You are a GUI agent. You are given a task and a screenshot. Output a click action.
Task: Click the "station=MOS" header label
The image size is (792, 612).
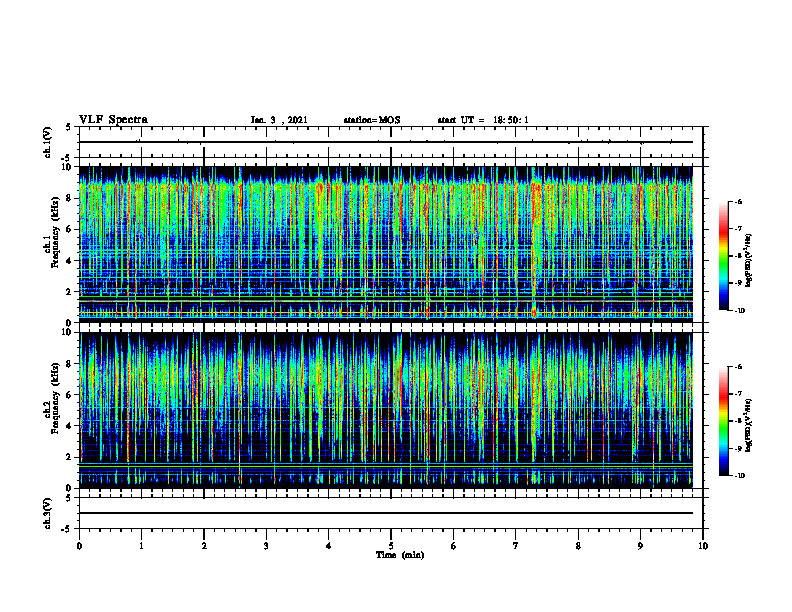[372, 120]
